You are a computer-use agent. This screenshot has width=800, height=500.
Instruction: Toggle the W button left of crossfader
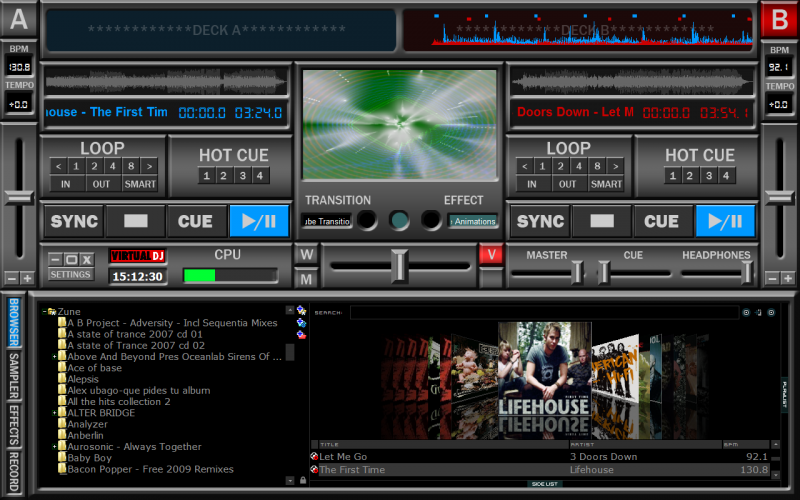point(307,255)
